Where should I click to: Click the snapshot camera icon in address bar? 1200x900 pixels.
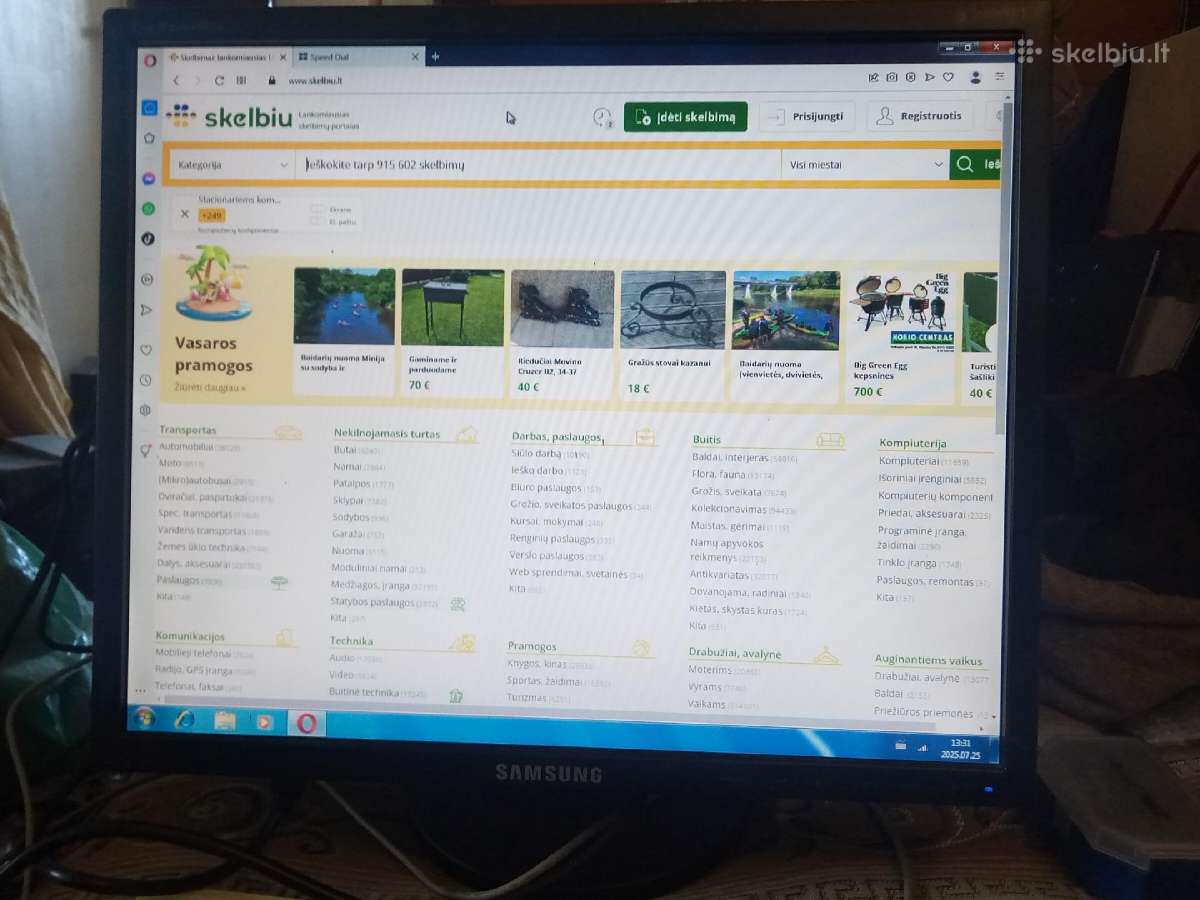pyautogui.click(x=892, y=77)
